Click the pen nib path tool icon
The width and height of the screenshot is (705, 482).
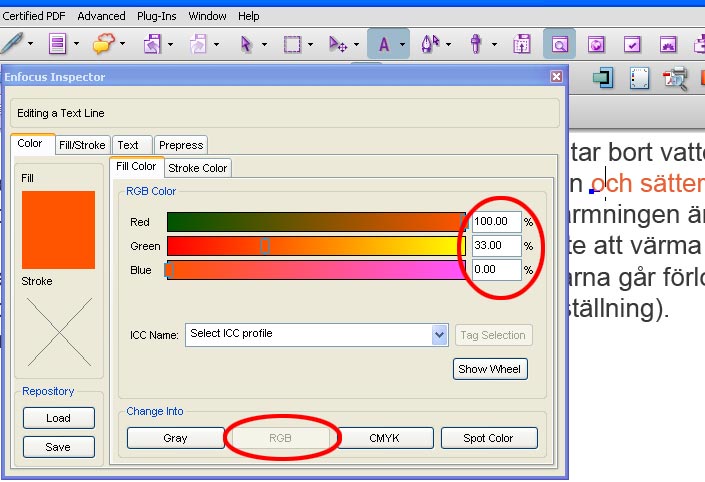tap(432, 44)
